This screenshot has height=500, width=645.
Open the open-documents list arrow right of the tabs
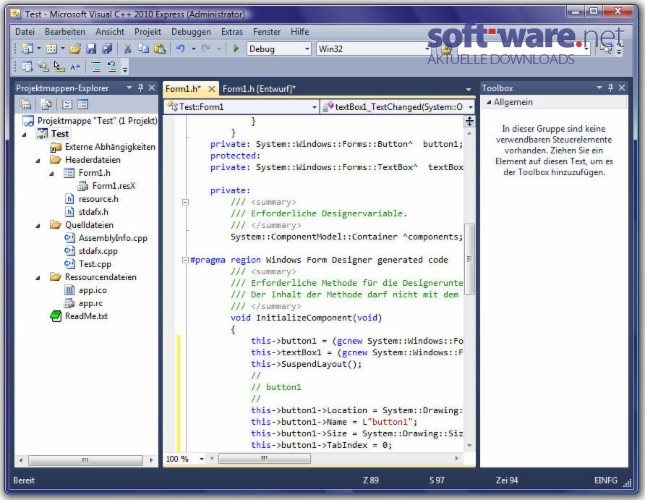tap(468, 89)
